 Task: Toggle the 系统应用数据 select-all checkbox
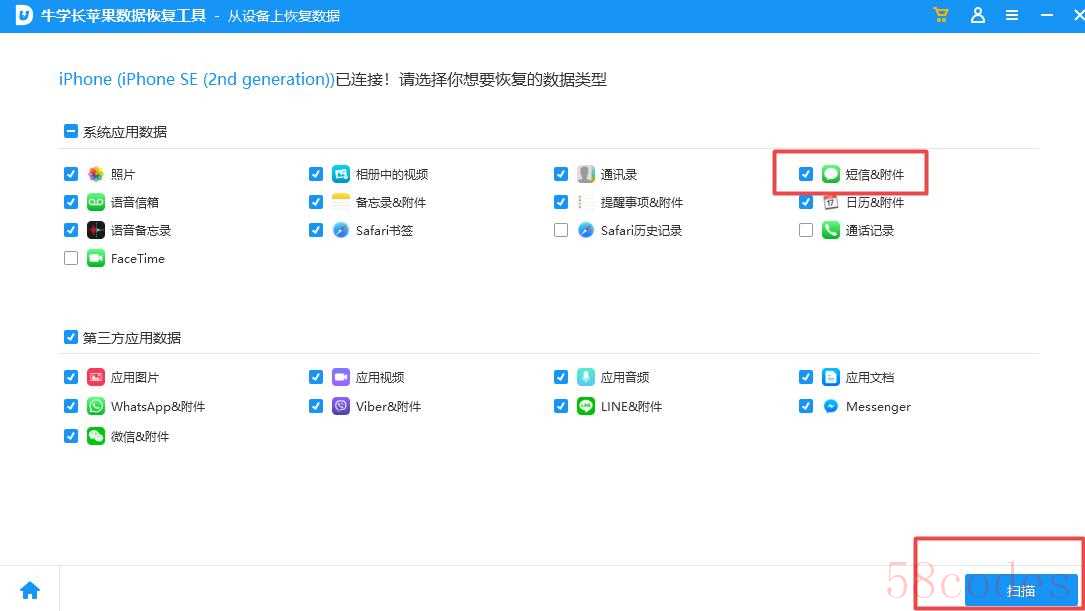pyautogui.click(x=71, y=131)
